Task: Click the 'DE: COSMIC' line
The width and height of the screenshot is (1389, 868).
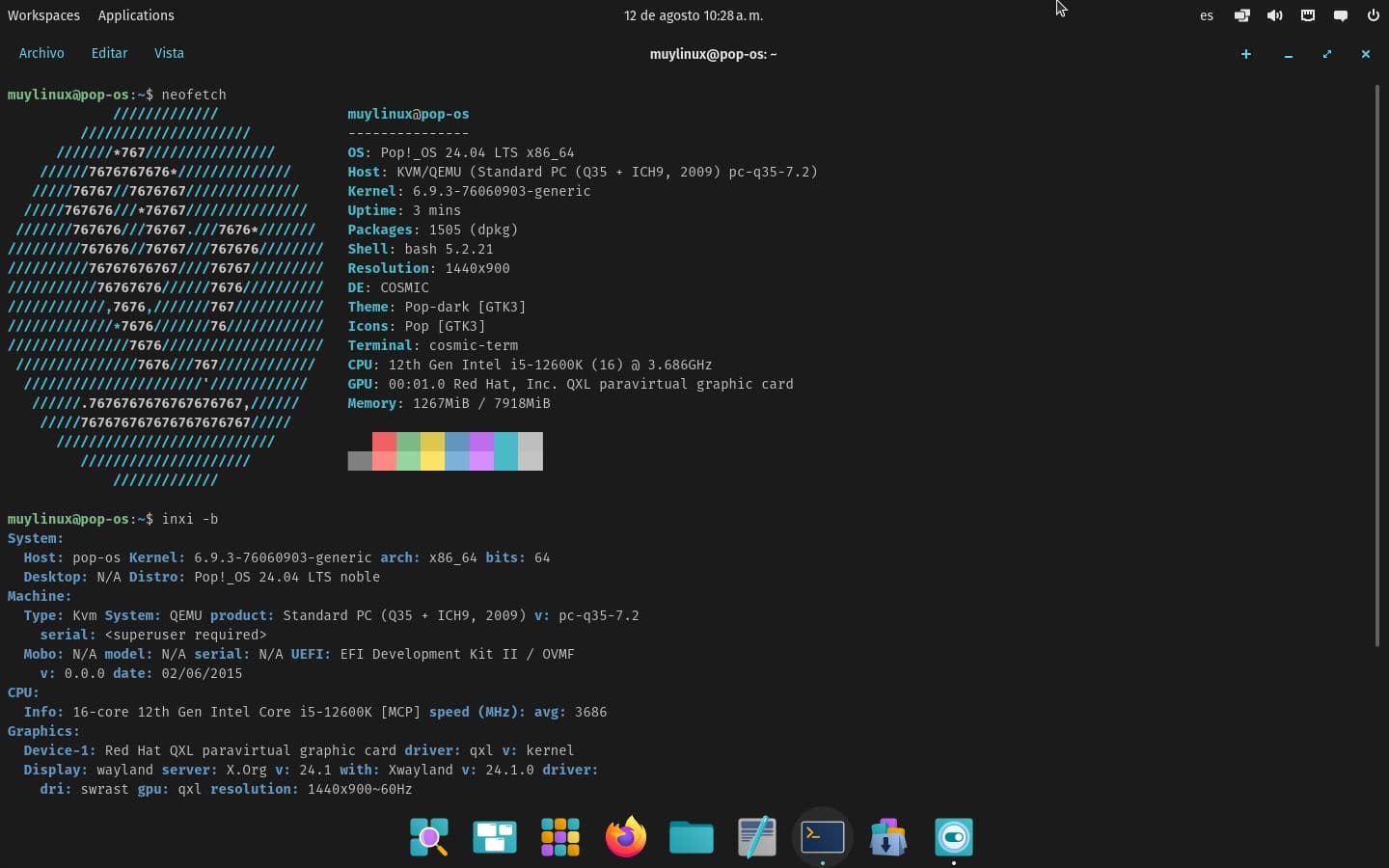Action: click(x=388, y=287)
